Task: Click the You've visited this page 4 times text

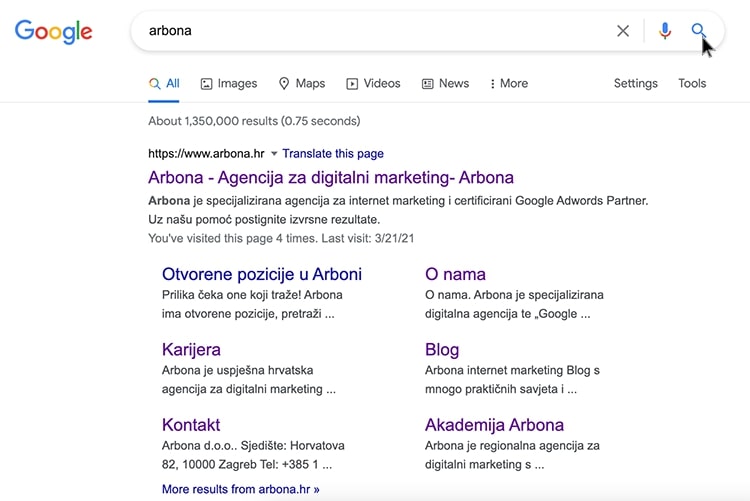Action: click(x=281, y=238)
